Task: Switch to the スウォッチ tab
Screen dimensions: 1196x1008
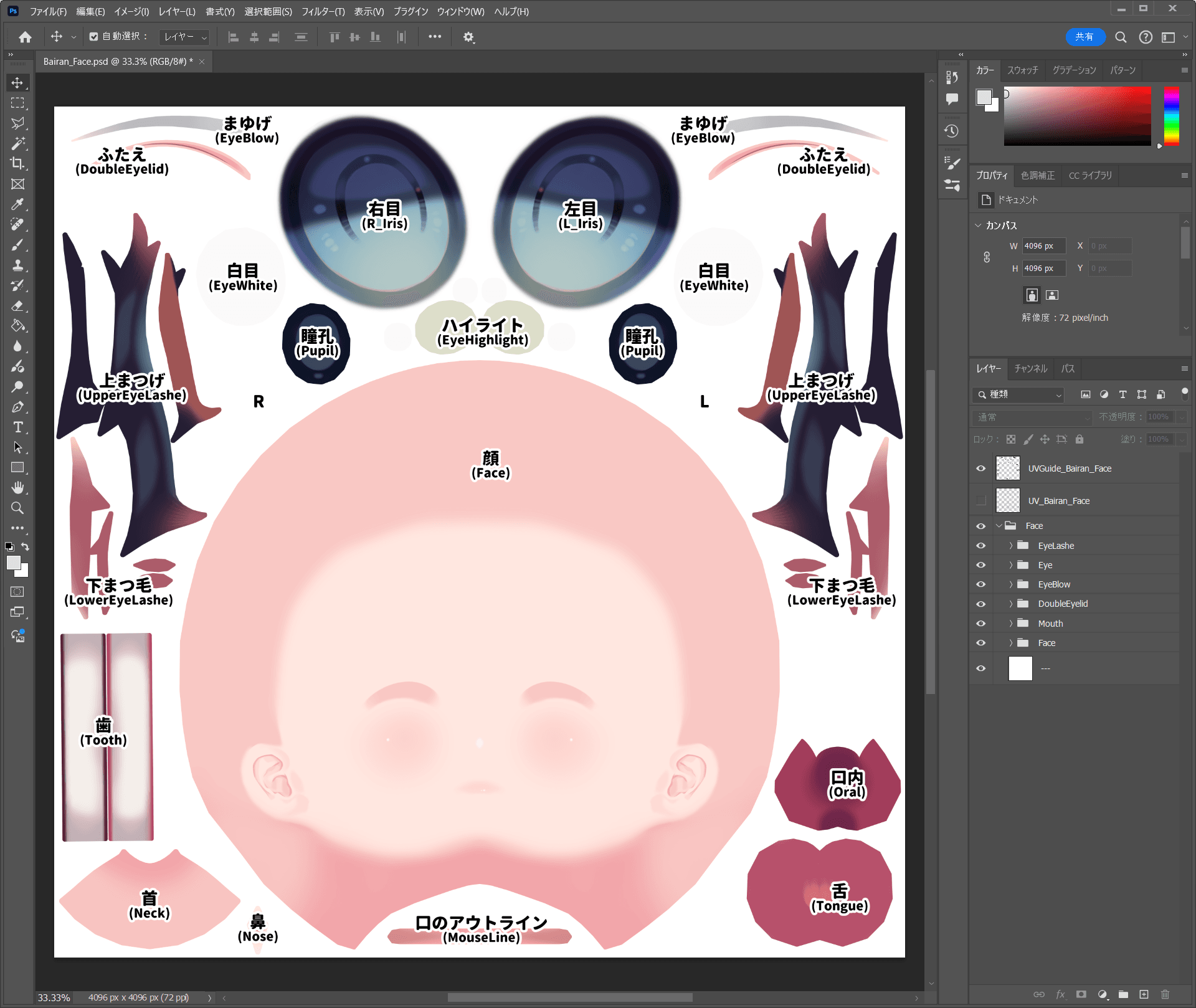Action: click(1023, 70)
